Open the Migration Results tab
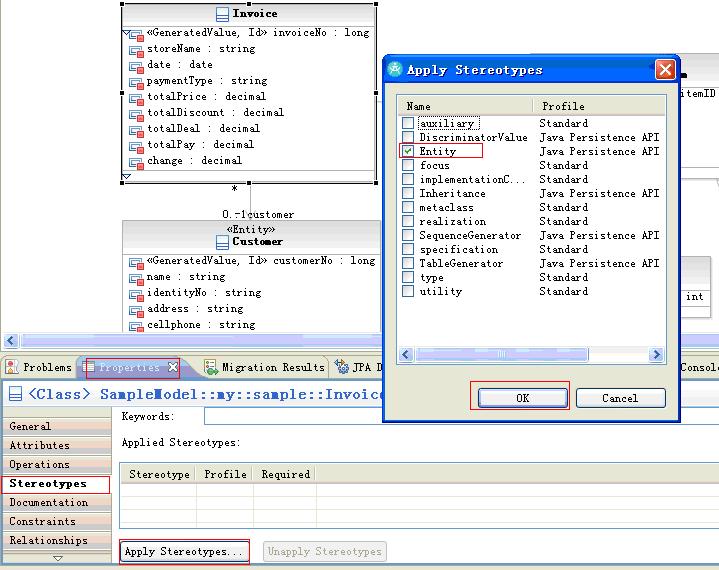 [265, 367]
